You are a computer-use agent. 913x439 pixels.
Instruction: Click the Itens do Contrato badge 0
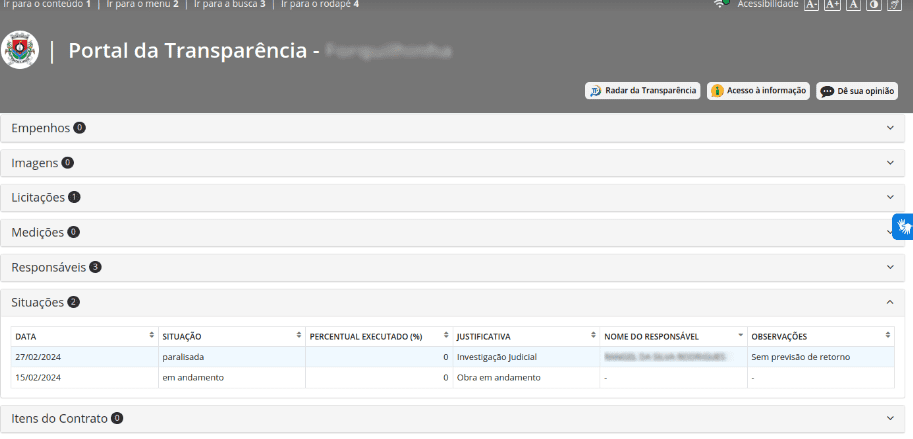(x=117, y=418)
